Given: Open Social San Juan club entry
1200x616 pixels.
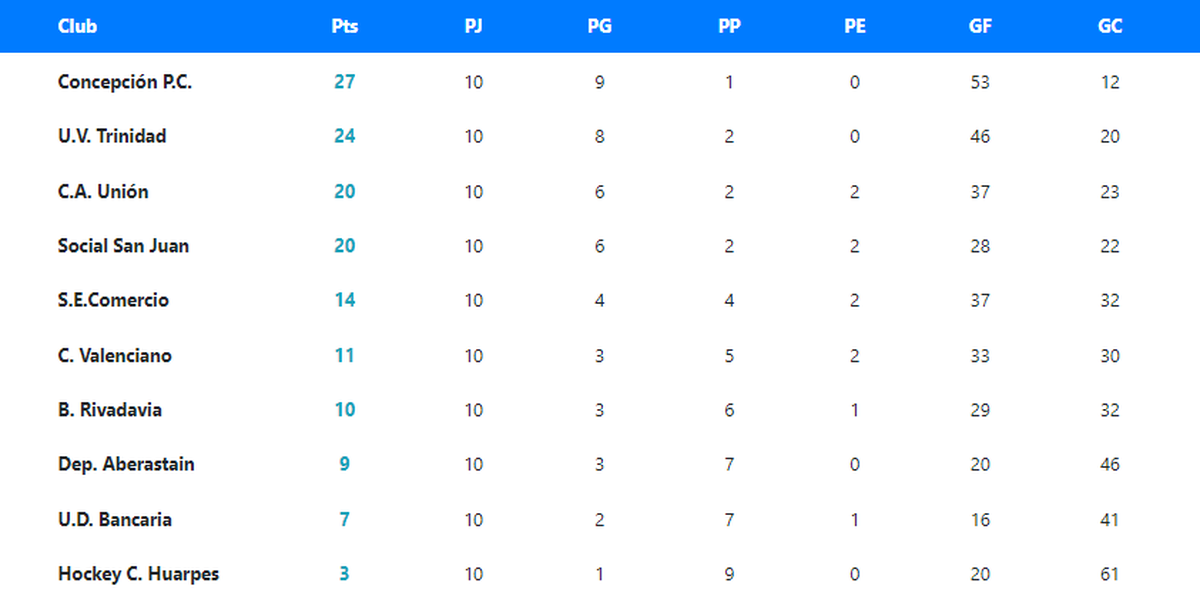Looking at the screenshot, I should coord(123,246).
